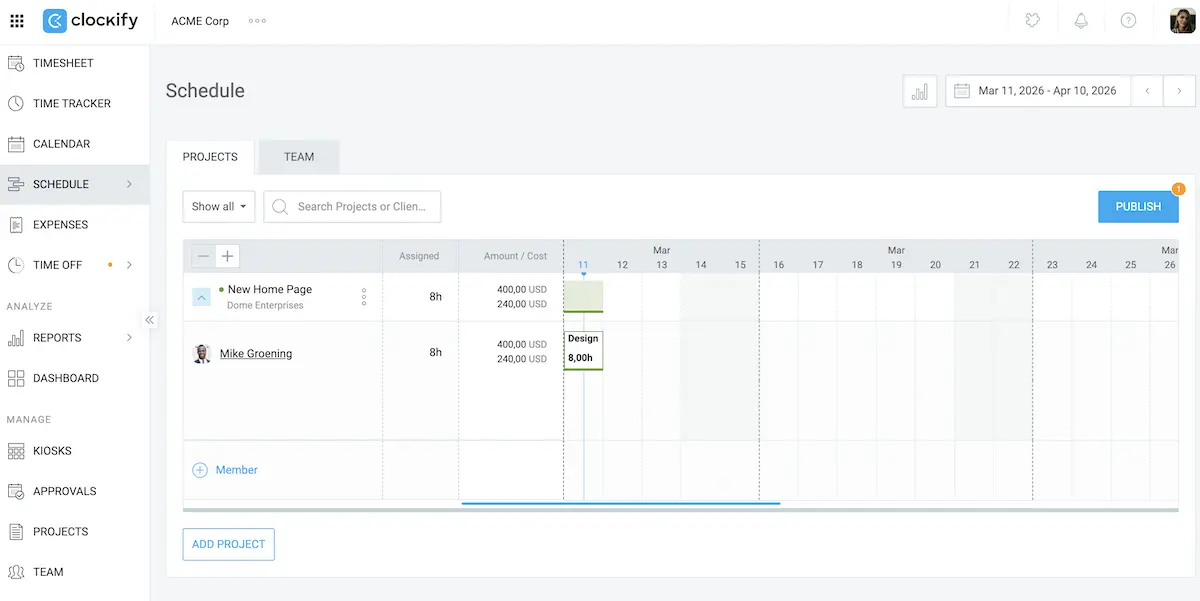
Task: Click the horizontal timeline scrollbar
Action: coord(620,503)
